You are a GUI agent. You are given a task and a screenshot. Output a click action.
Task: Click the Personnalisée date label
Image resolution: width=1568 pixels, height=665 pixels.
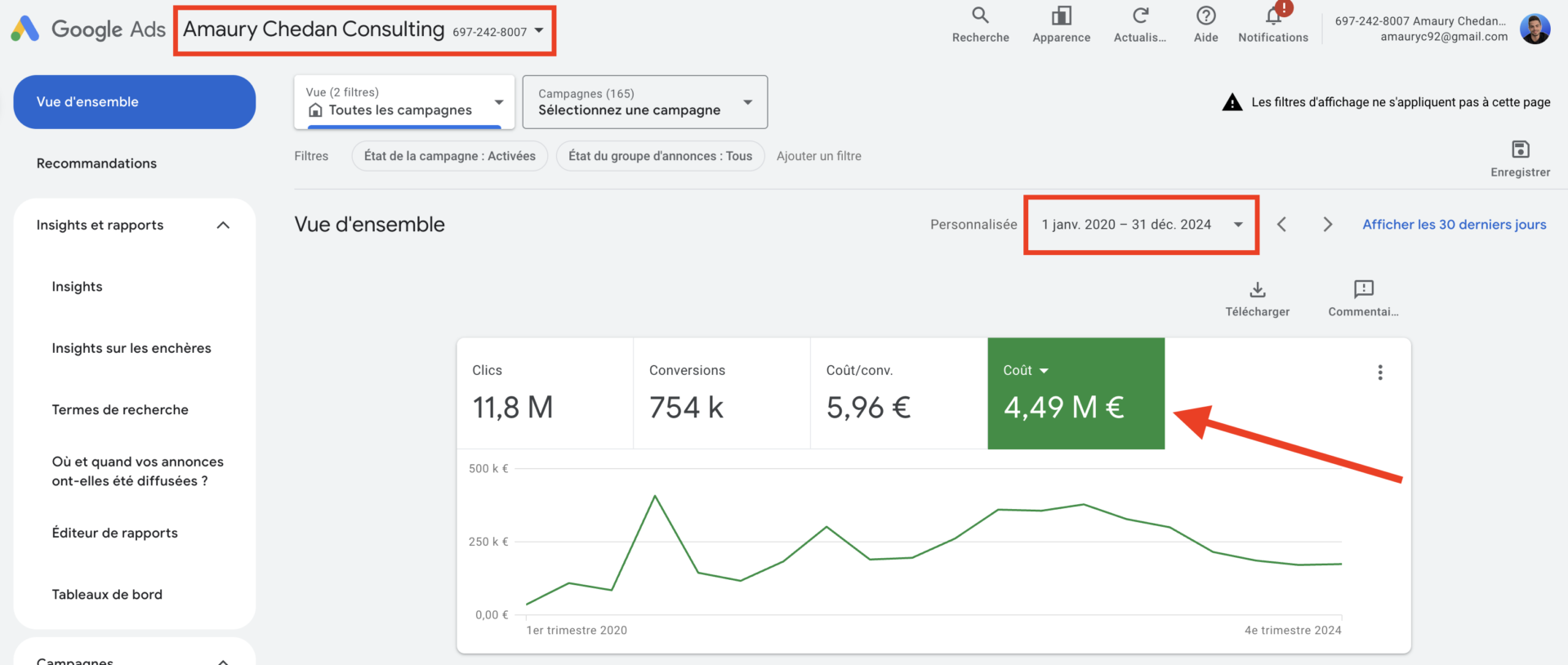tap(973, 225)
